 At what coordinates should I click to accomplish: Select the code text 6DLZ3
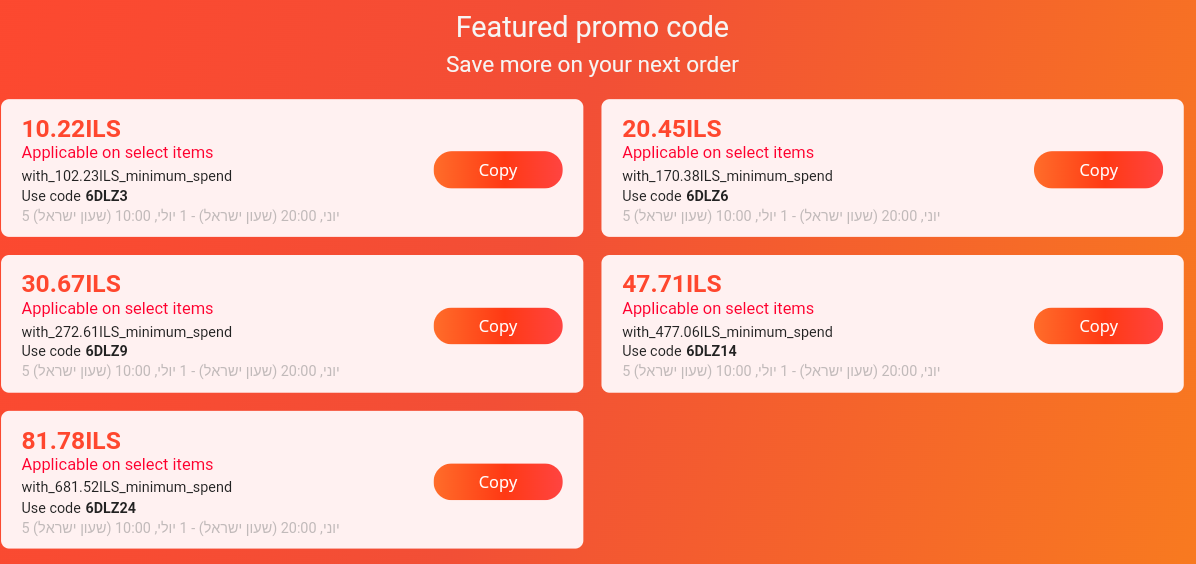(x=107, y=196)
